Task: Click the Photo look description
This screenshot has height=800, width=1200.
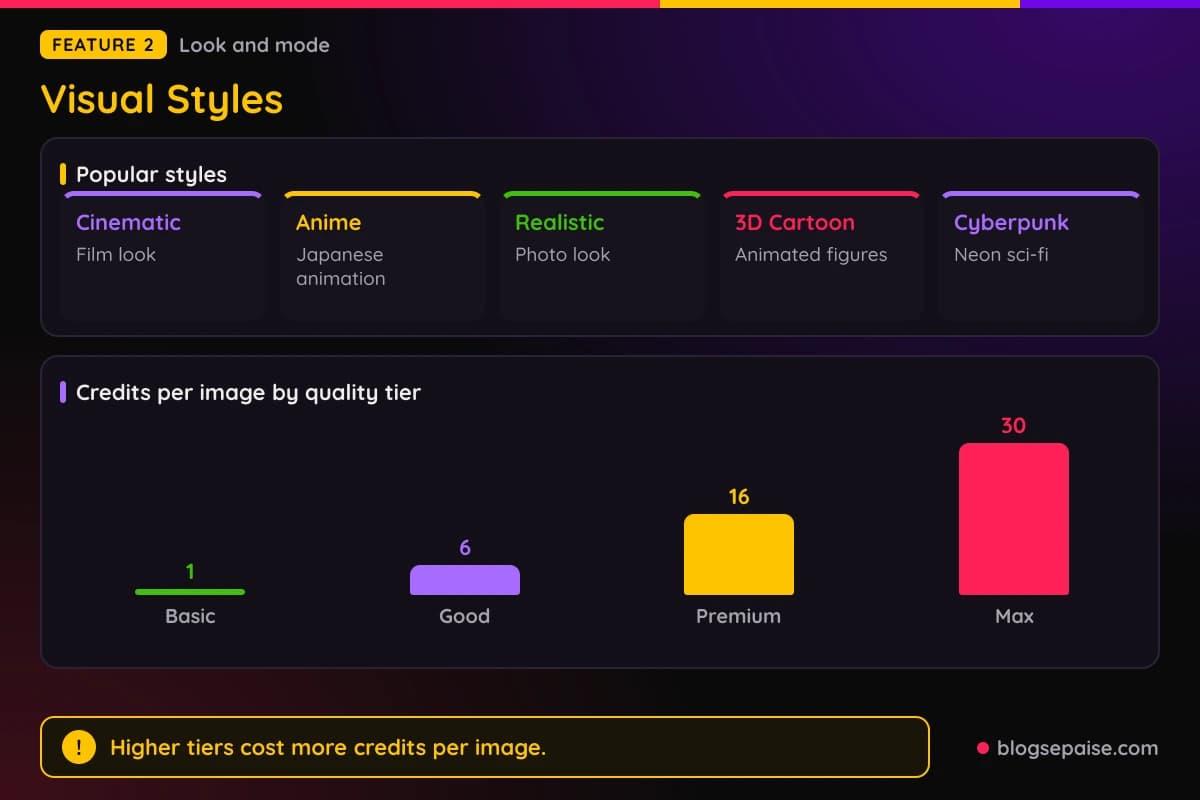Action: [x=563, y=254]
